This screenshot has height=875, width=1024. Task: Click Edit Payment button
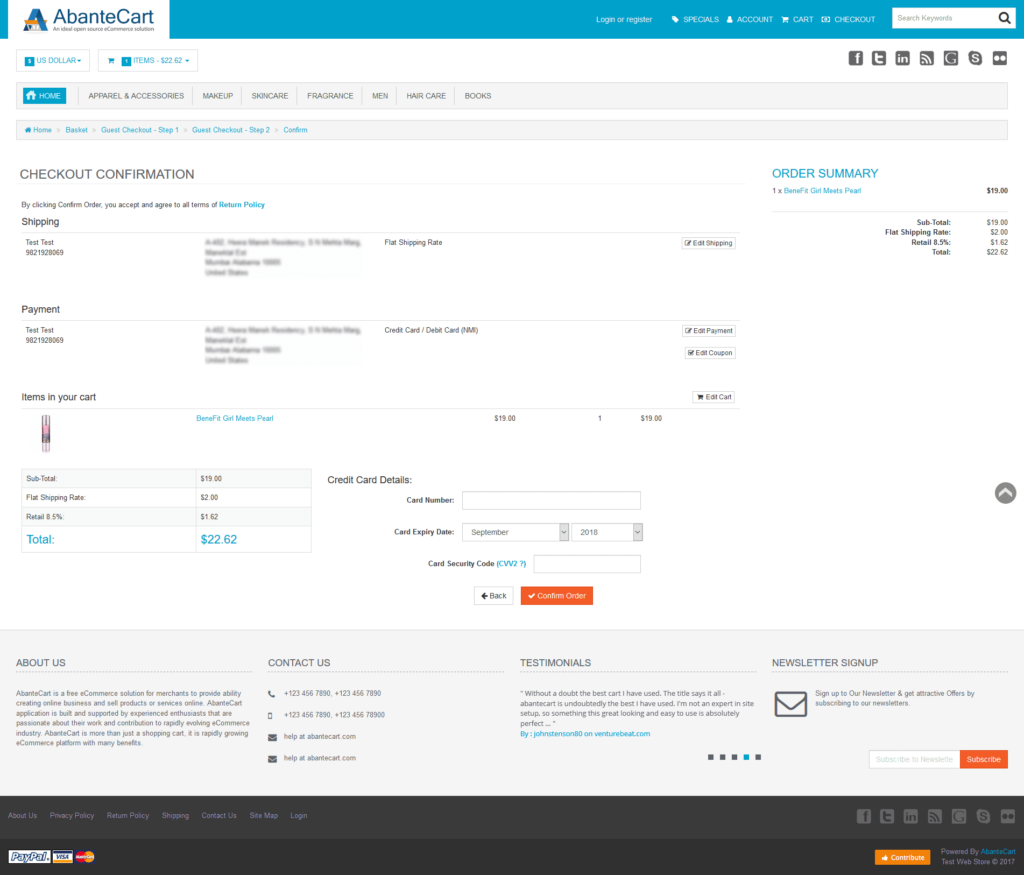pos(709,331)
